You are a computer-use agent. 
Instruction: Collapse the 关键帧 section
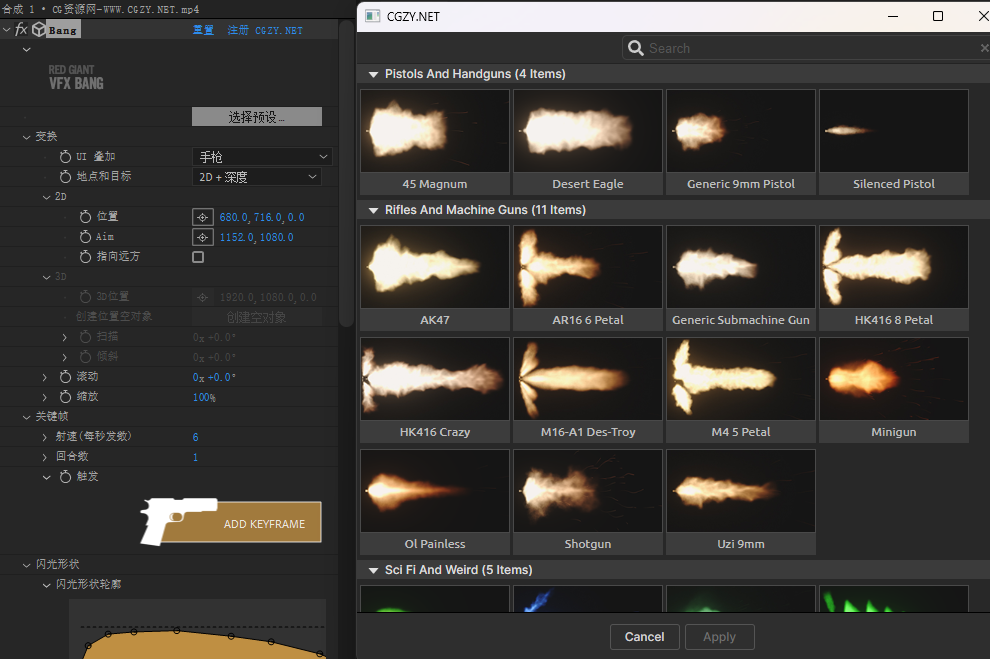tap(27, 417)
